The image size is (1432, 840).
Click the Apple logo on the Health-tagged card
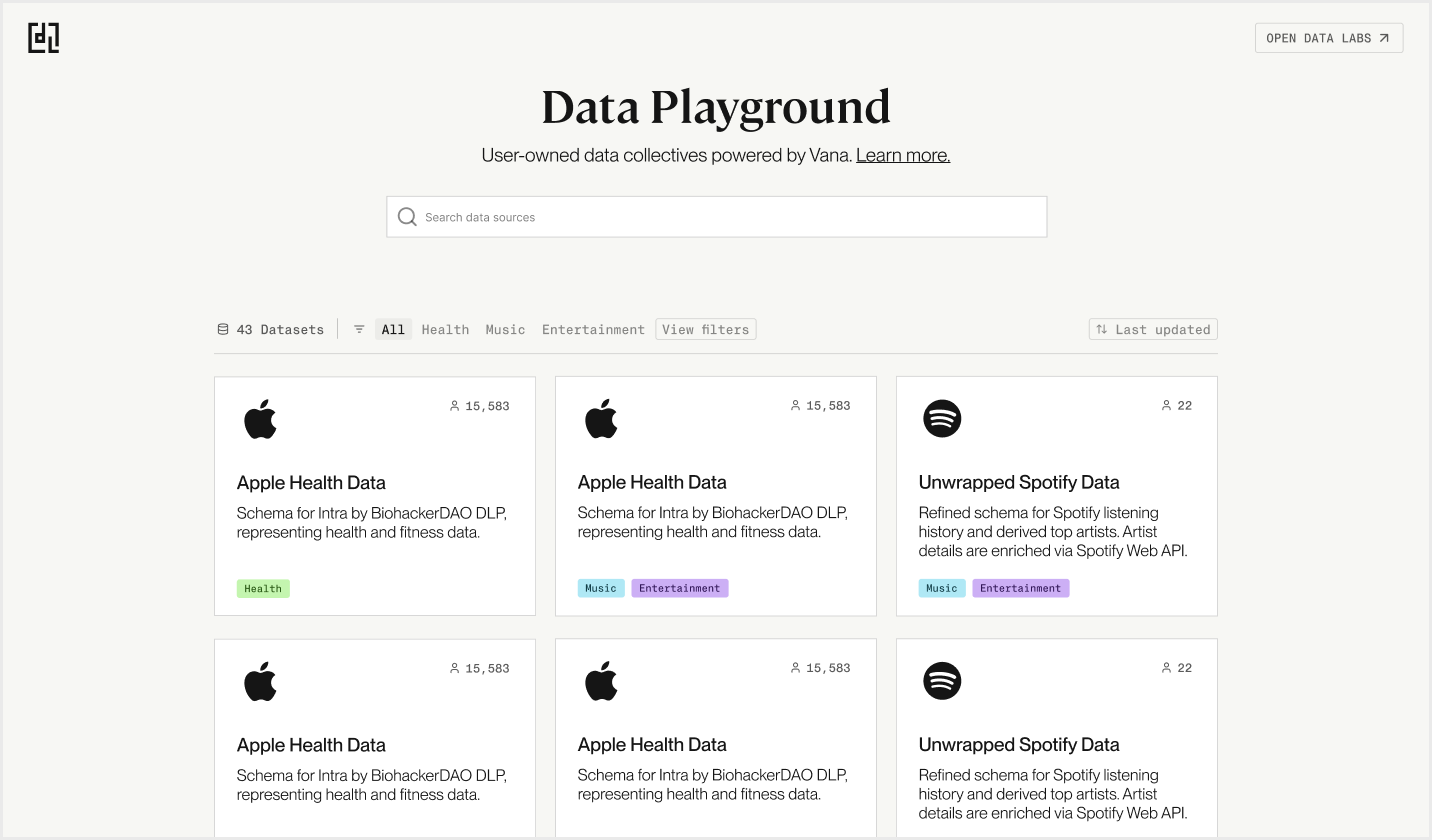pos(260,419)
